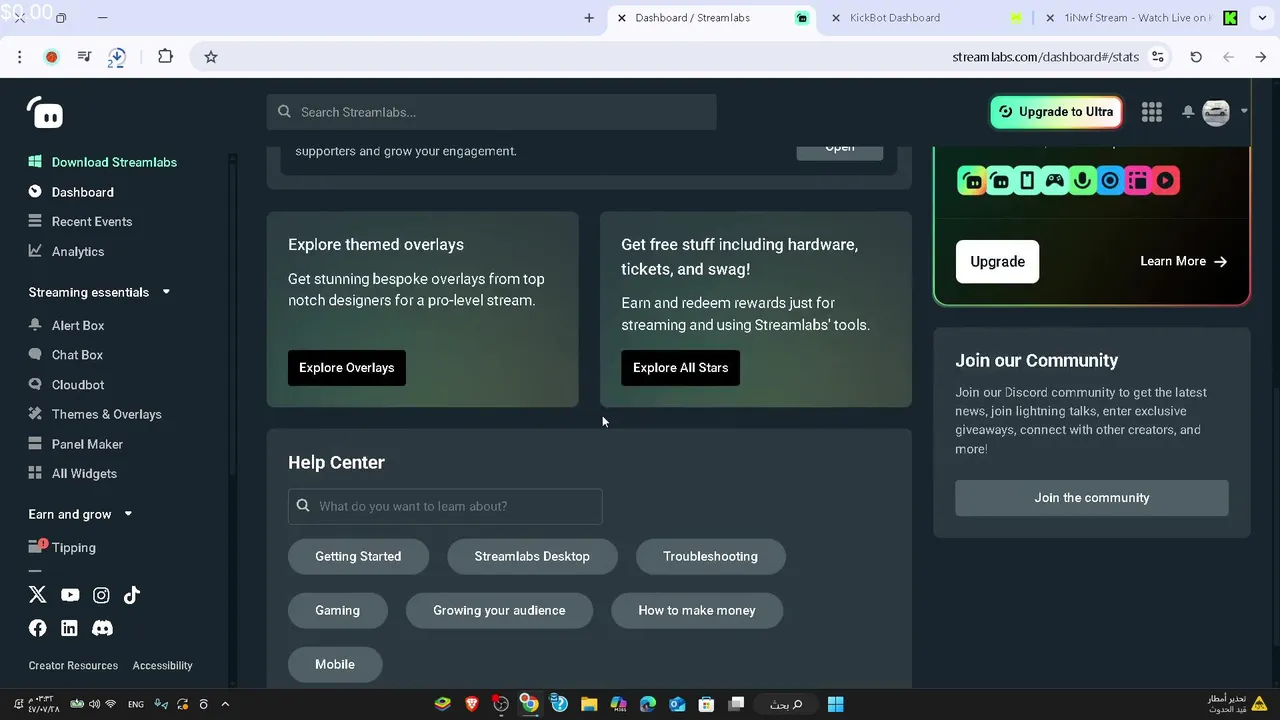Click the Explore Overlays button
The image size is (1280, 720).
point(347,368)
